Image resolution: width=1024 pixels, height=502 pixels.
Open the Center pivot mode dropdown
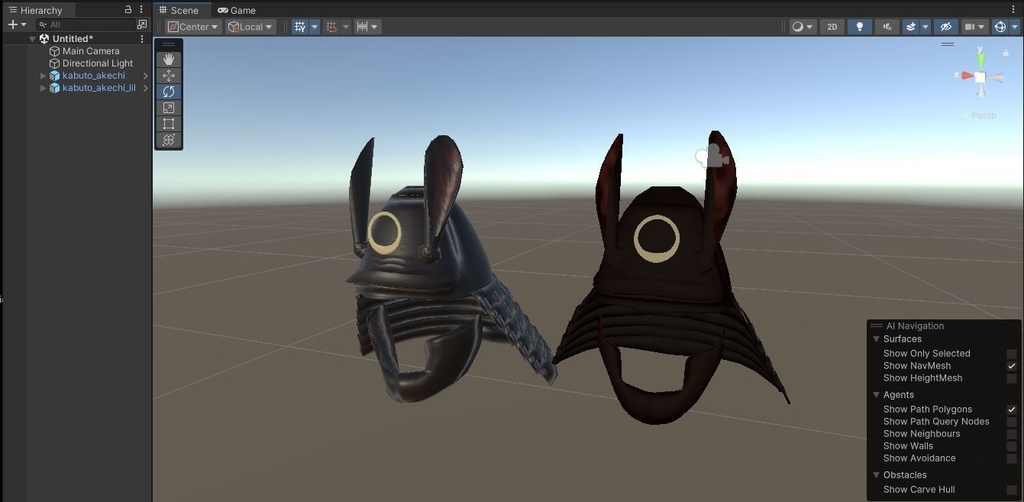point(193,27)
